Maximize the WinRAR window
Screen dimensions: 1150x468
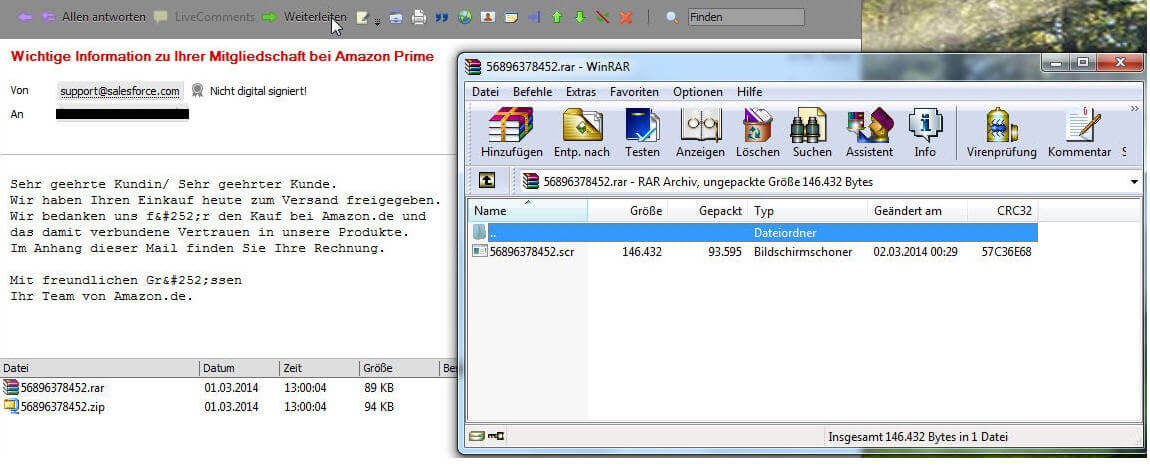pos(1082,63)
